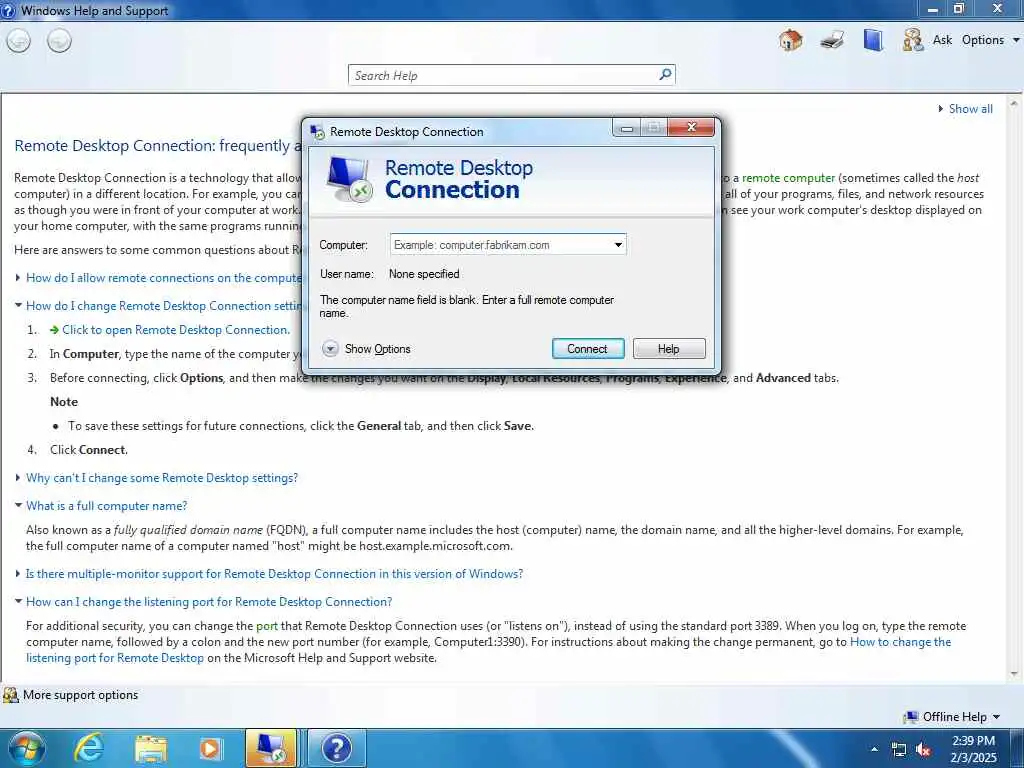Select Remote Desktop Connection taskbar button
This screenshot has height=768, width=1024.
[271, 748]
